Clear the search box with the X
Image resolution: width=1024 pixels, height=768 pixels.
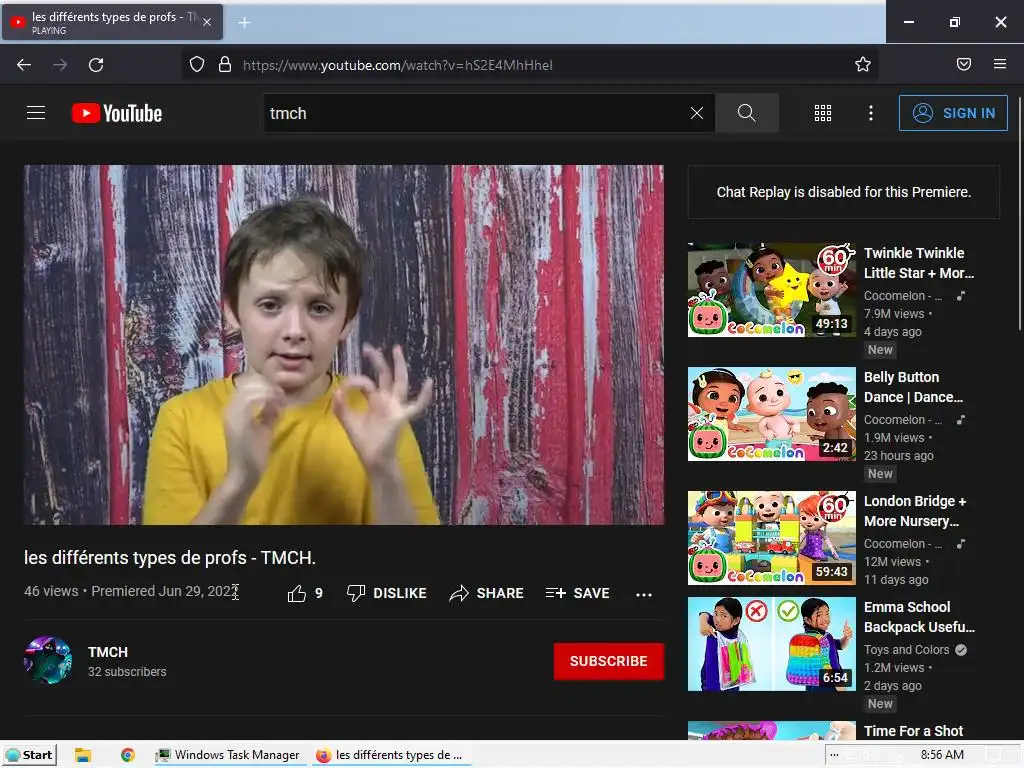tap(697, 113)
